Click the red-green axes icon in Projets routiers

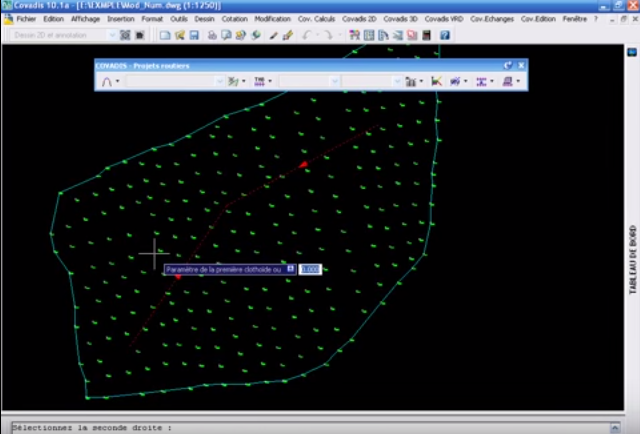(x=436, y=82)
